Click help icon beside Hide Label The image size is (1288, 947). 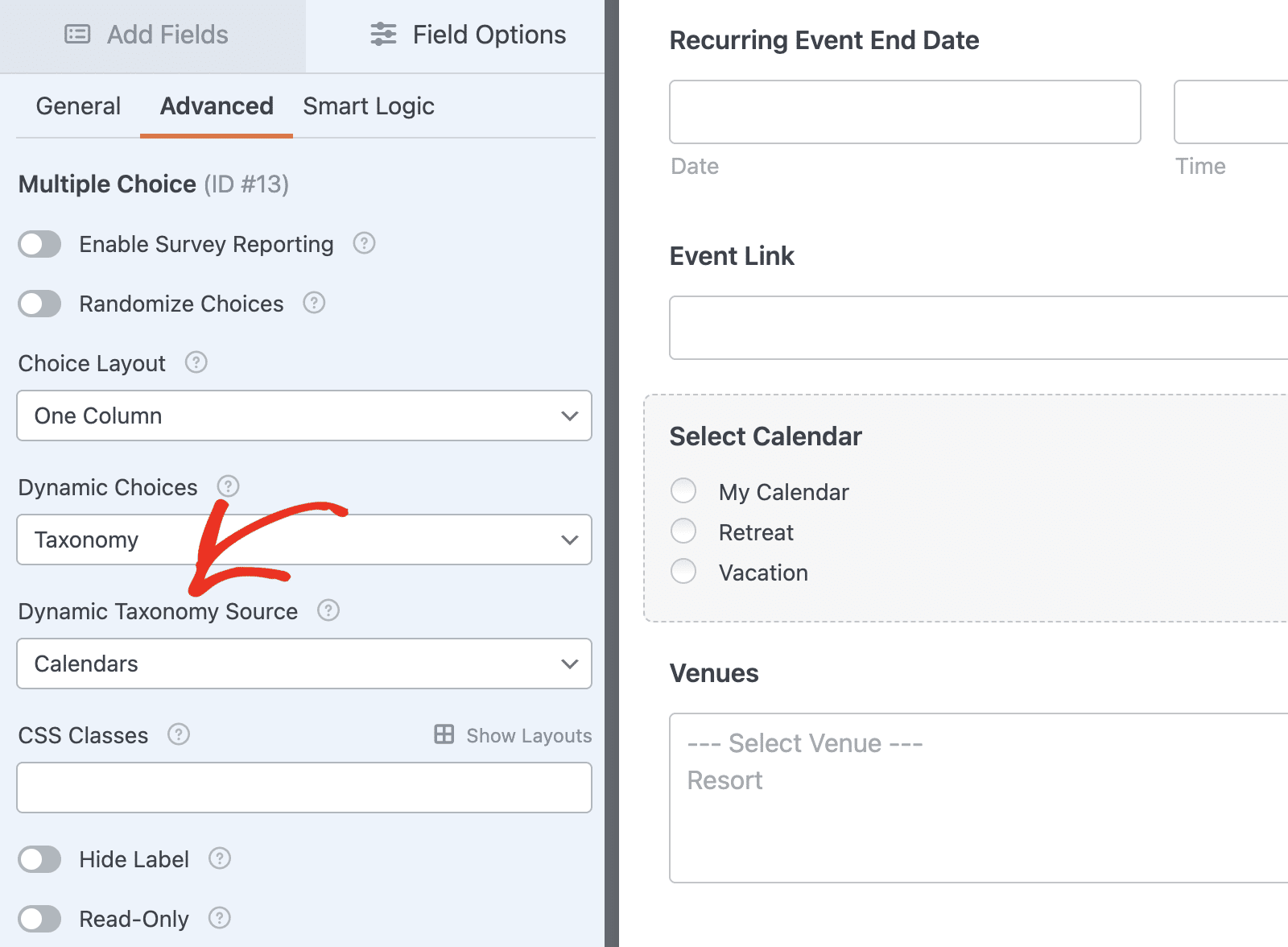click(220, 858)
